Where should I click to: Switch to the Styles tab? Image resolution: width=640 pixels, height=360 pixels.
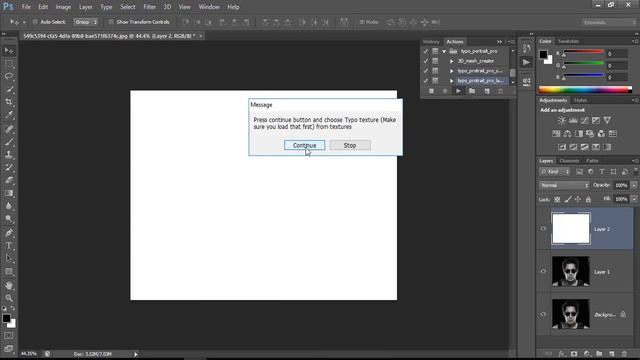tap(580, 100)
